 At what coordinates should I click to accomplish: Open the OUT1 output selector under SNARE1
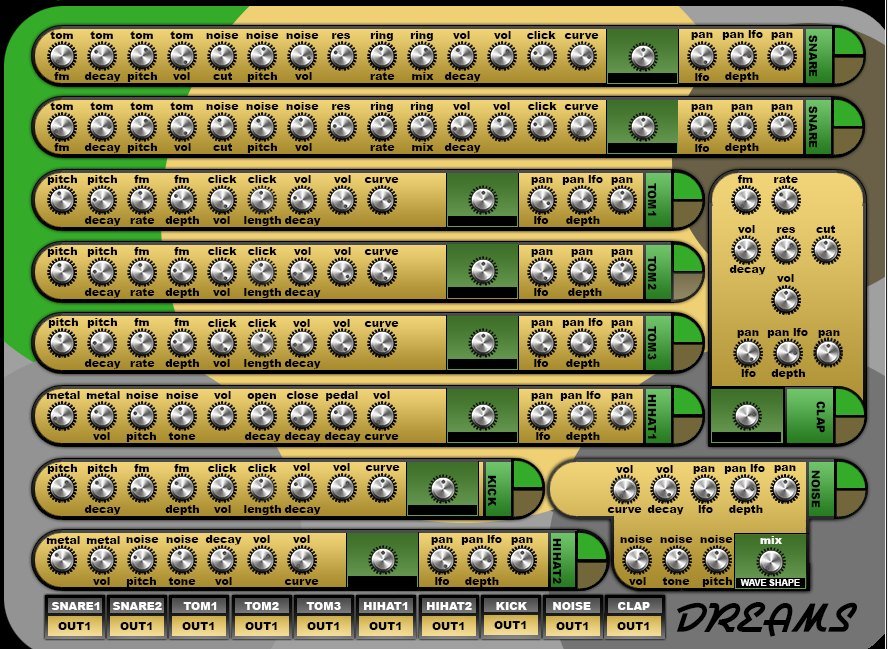tap(75, 626)
